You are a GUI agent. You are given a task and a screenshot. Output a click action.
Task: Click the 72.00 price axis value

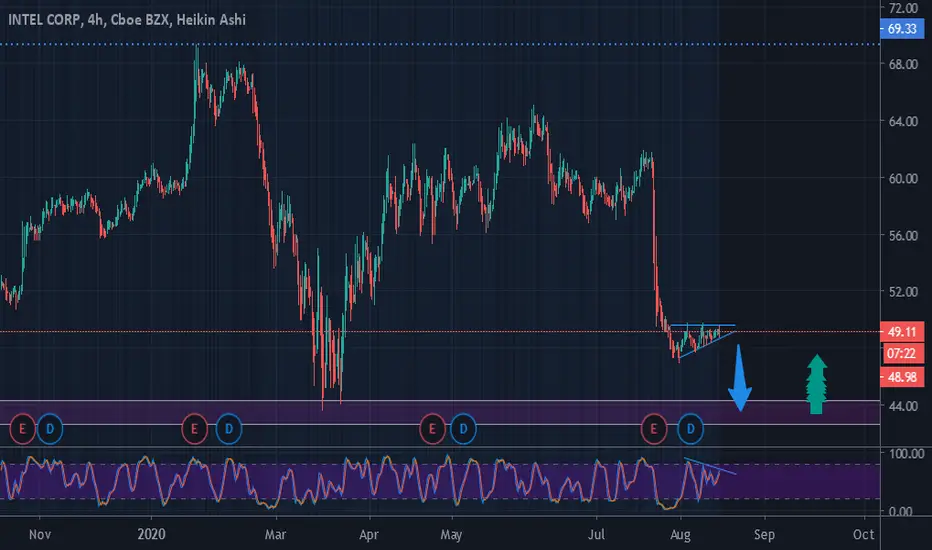pos(903,8)
